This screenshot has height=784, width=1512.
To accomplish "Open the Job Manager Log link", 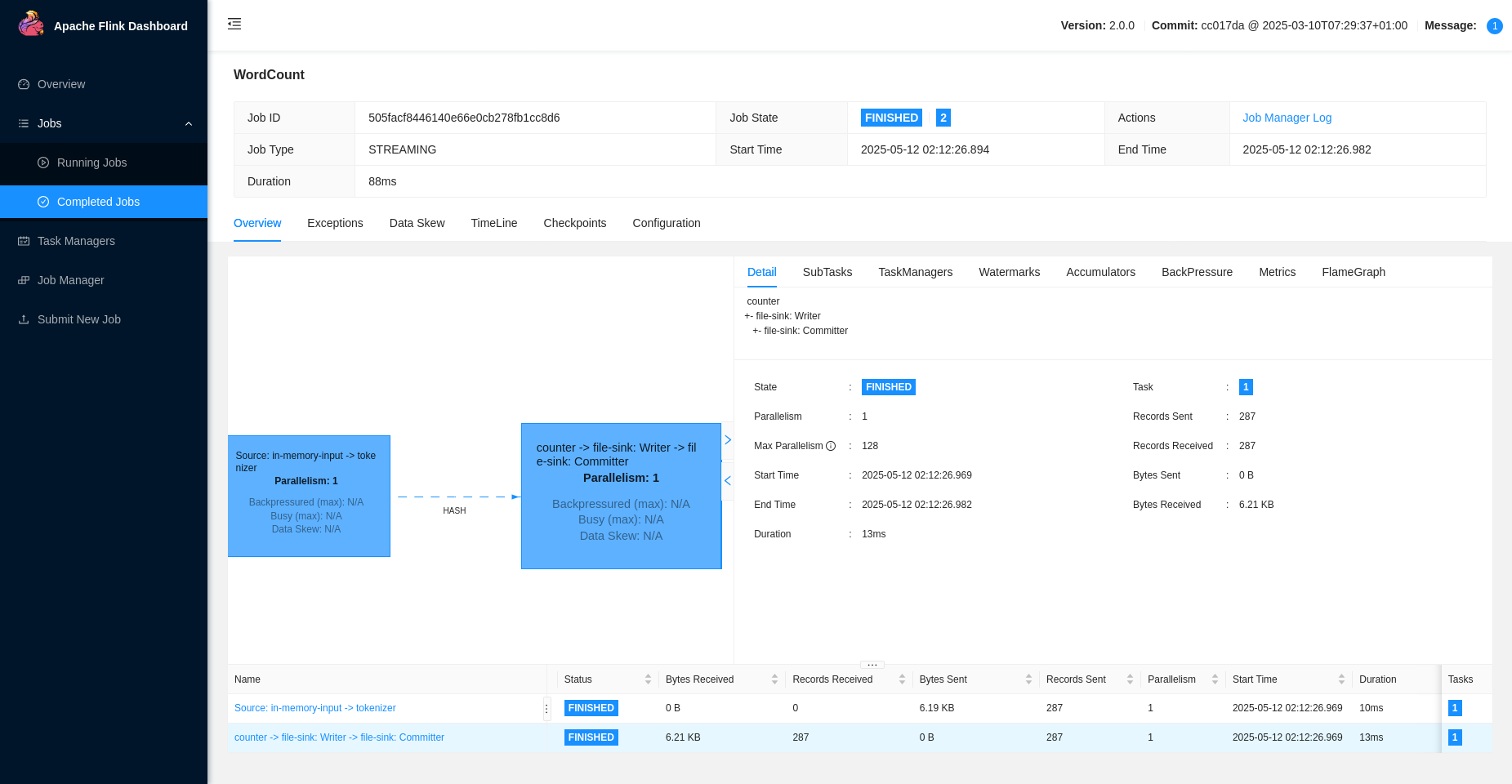I will point(1287,118).
